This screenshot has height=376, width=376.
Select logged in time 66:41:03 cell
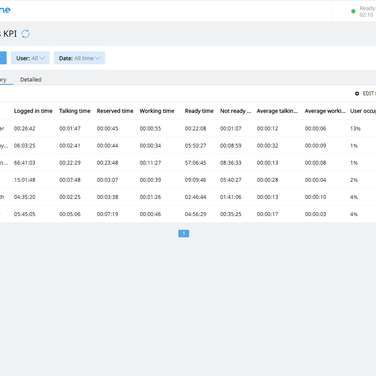click(x=24, y=163)
